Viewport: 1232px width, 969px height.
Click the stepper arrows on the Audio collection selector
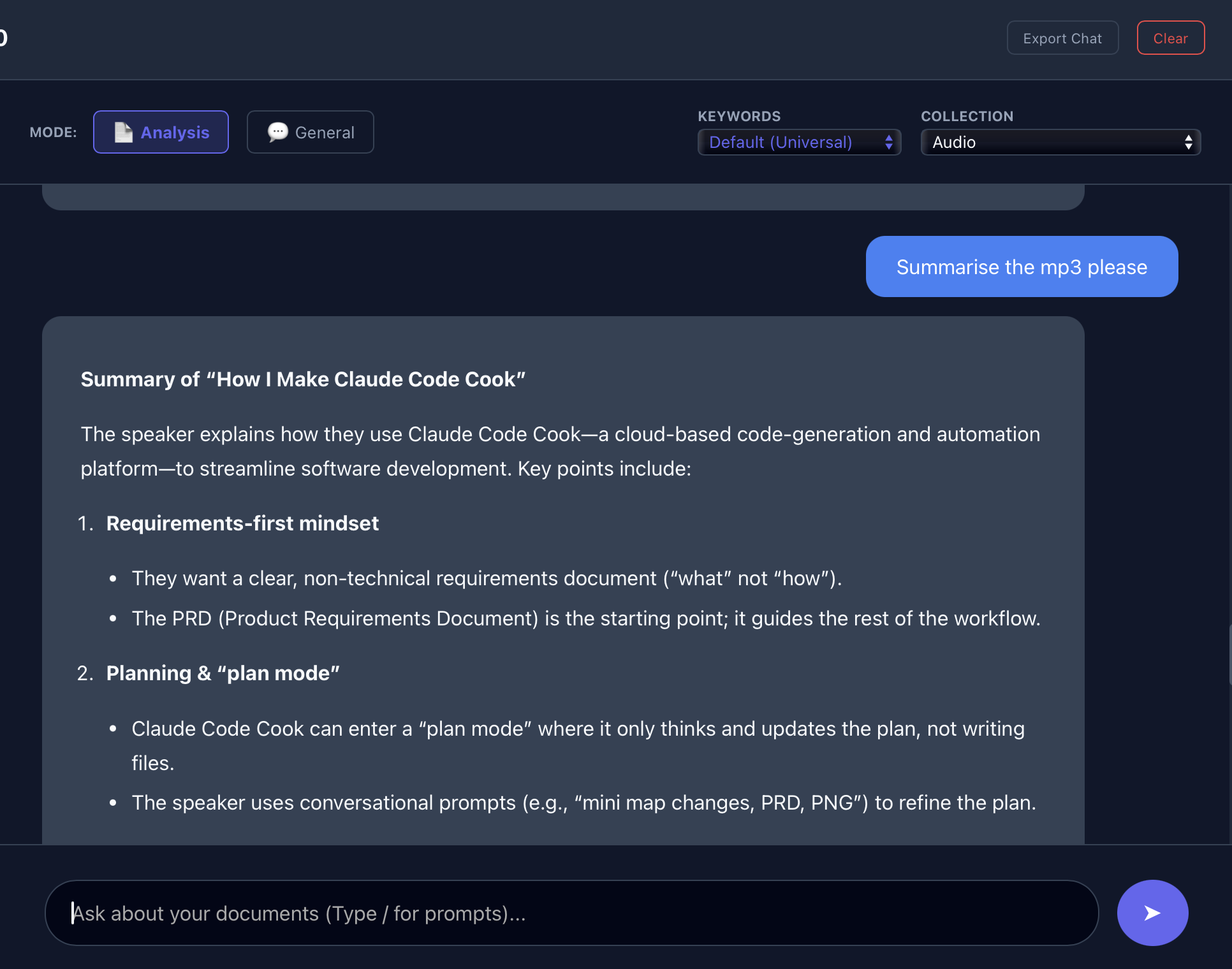[1188, 142]
